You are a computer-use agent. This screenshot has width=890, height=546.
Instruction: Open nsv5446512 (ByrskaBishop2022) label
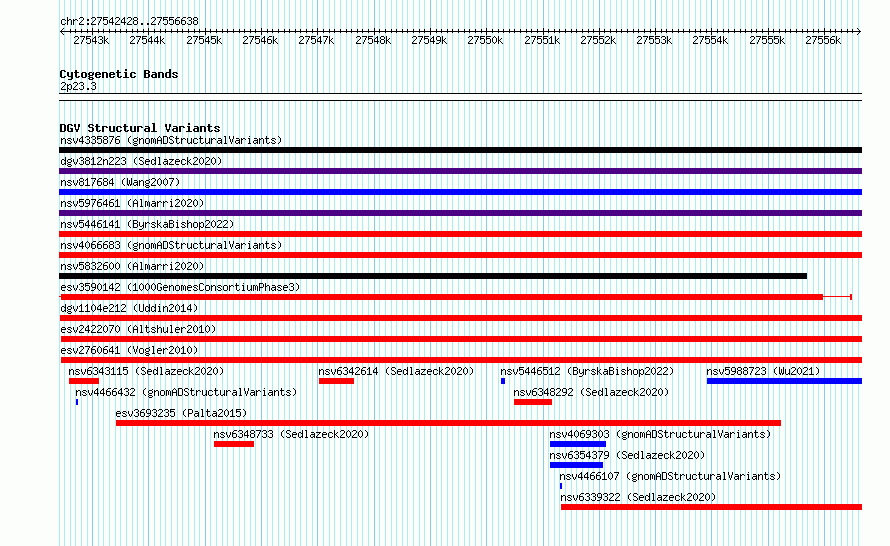click(x=587, y=371)
